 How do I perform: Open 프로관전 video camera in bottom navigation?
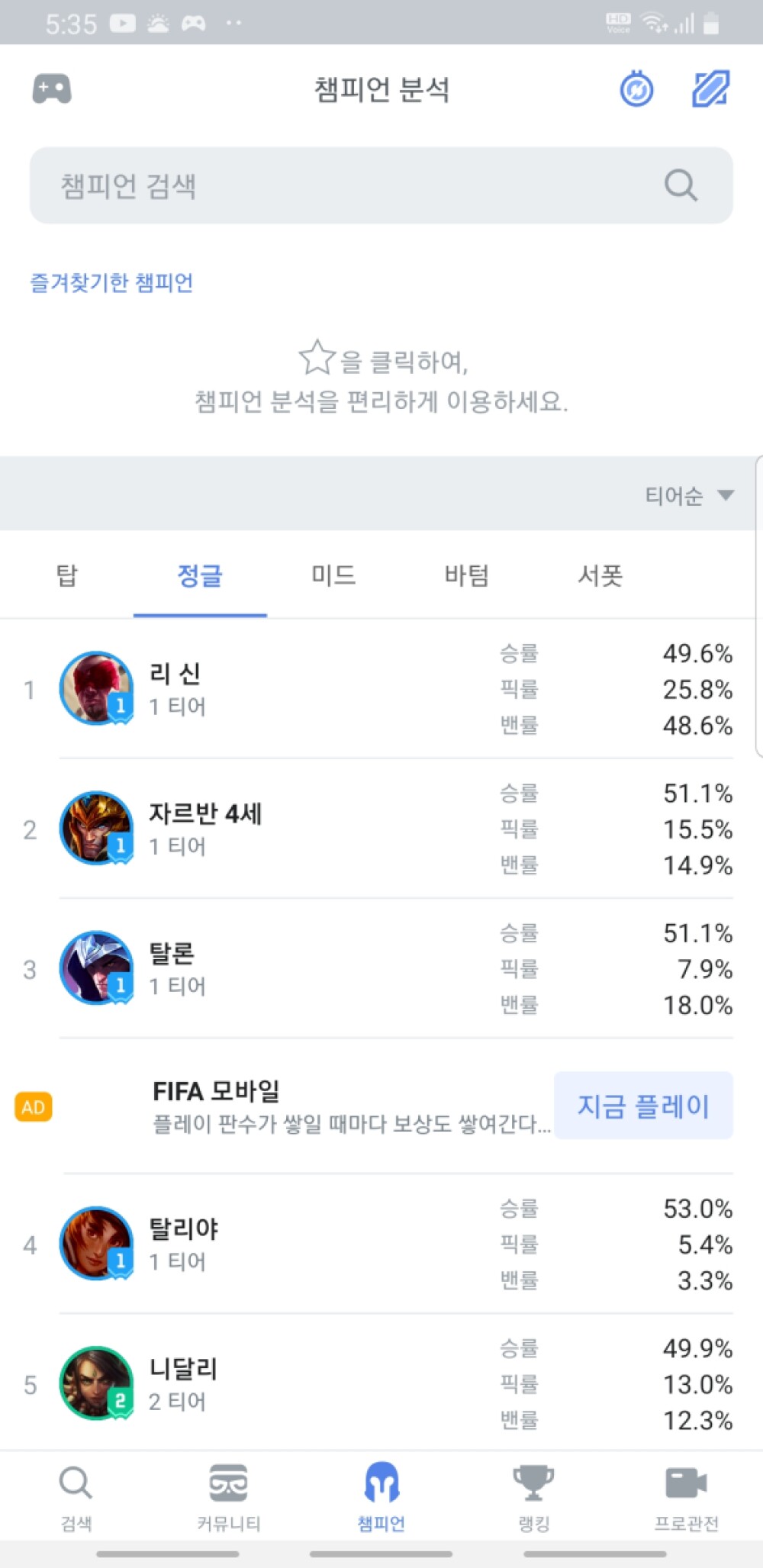click(686, 1497)
